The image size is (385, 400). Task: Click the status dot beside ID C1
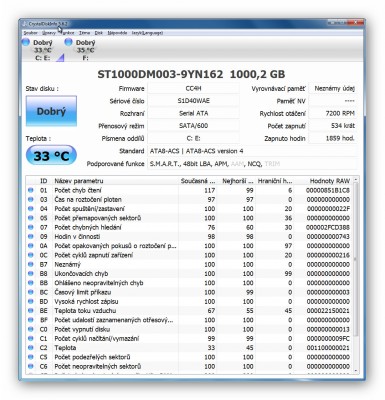31,338
